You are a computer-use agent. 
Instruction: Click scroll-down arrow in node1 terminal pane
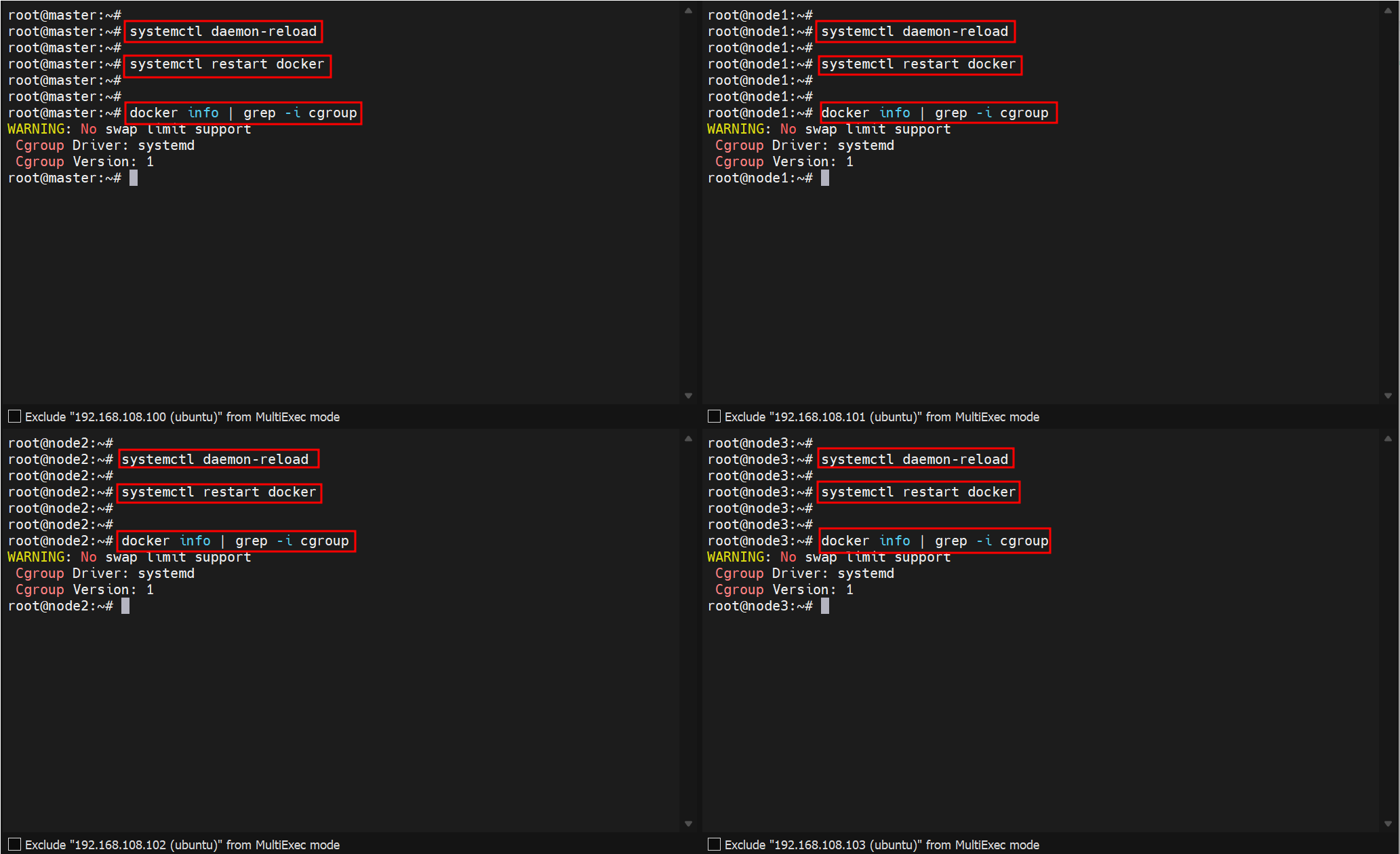coord(1388,395)
